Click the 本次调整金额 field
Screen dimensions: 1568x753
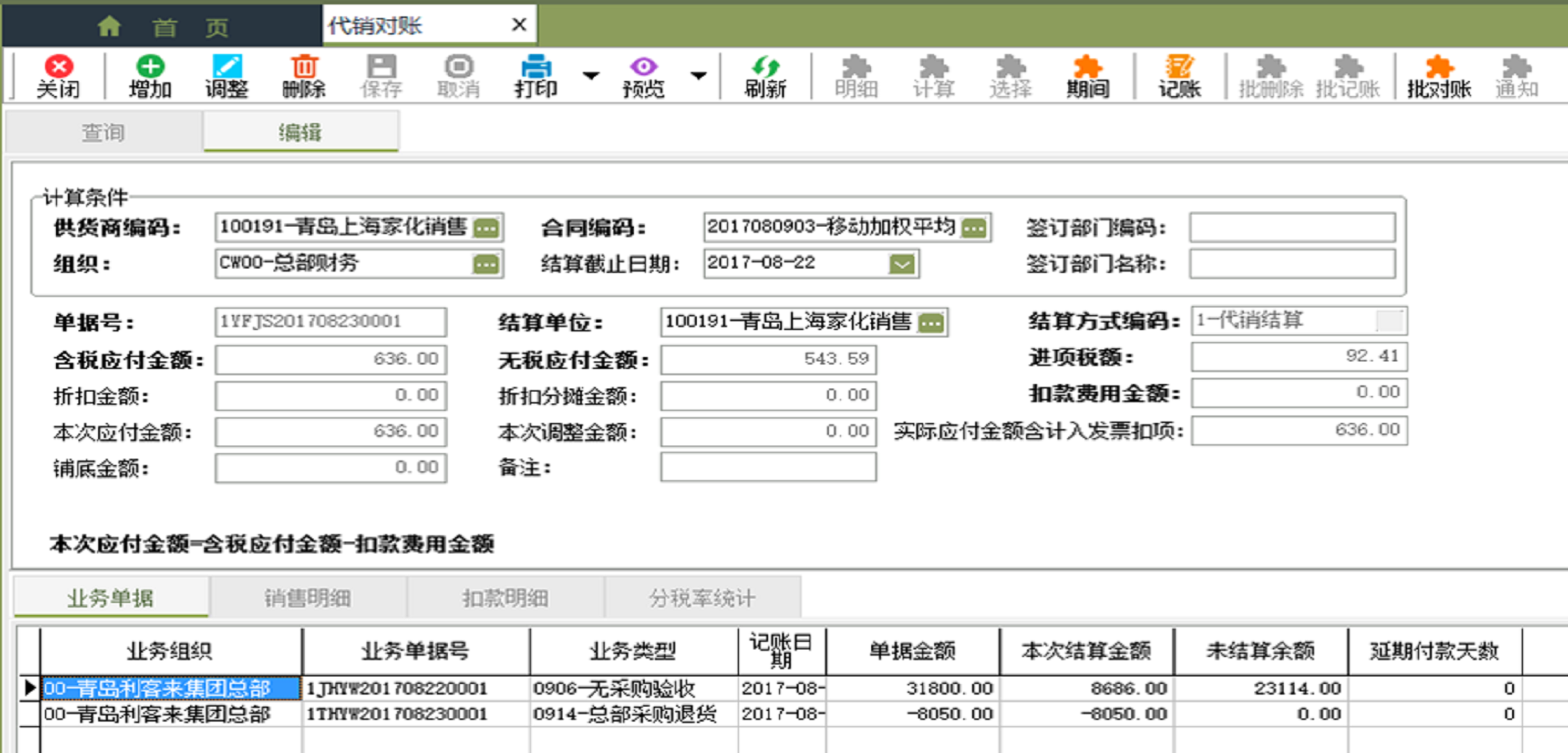[768, 432]
